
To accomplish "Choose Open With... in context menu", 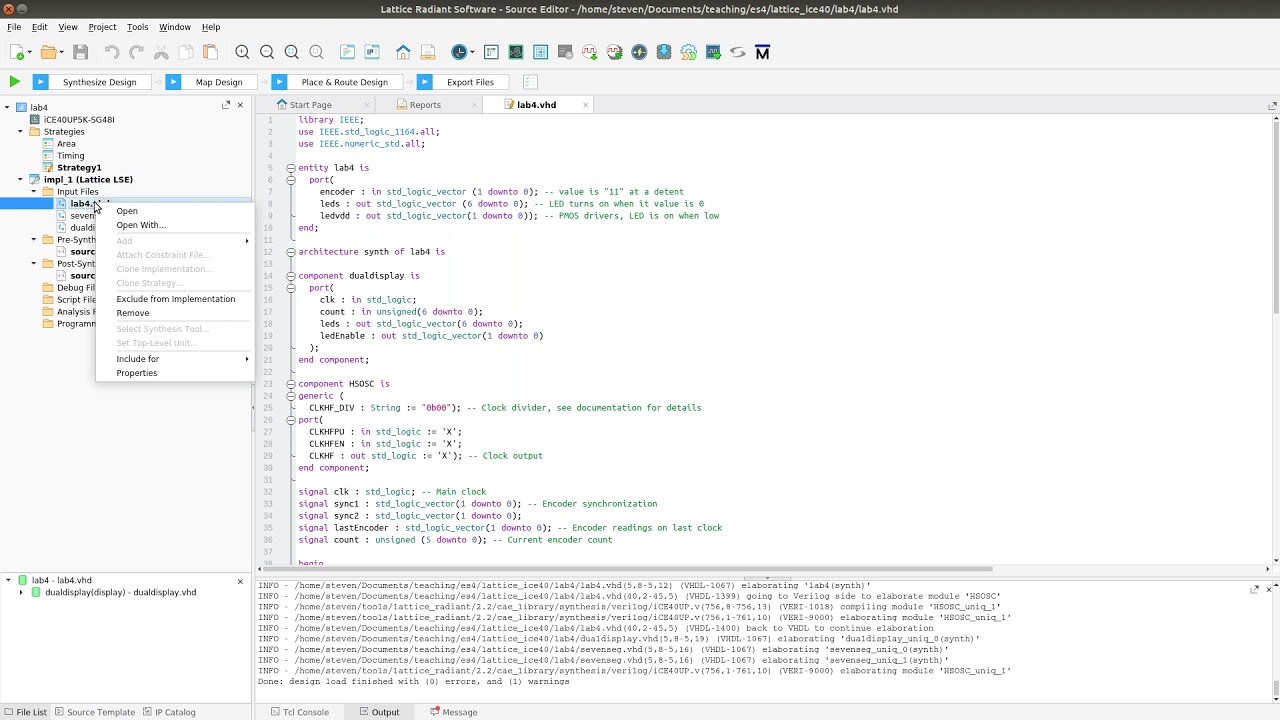I will tap(141, 225).
